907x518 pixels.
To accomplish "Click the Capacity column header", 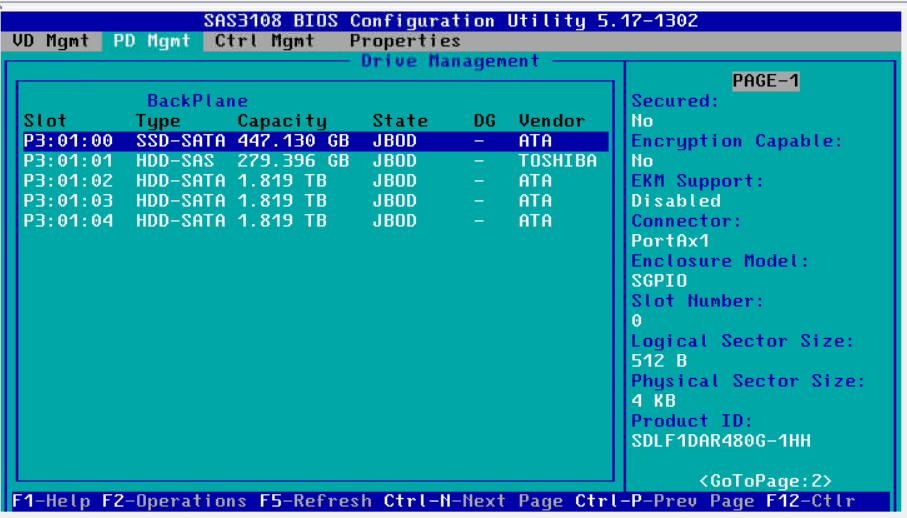I will (x=282, y=121).
